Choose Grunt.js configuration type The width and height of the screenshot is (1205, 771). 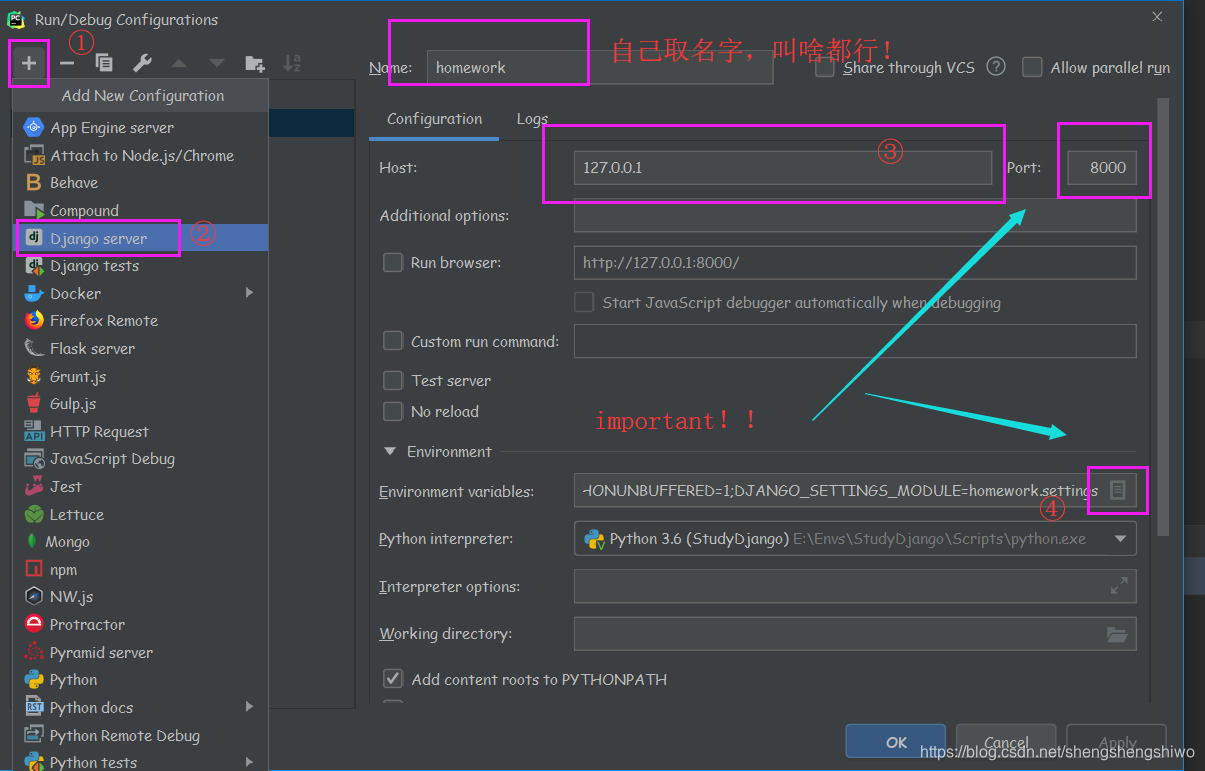coord(140,377)
